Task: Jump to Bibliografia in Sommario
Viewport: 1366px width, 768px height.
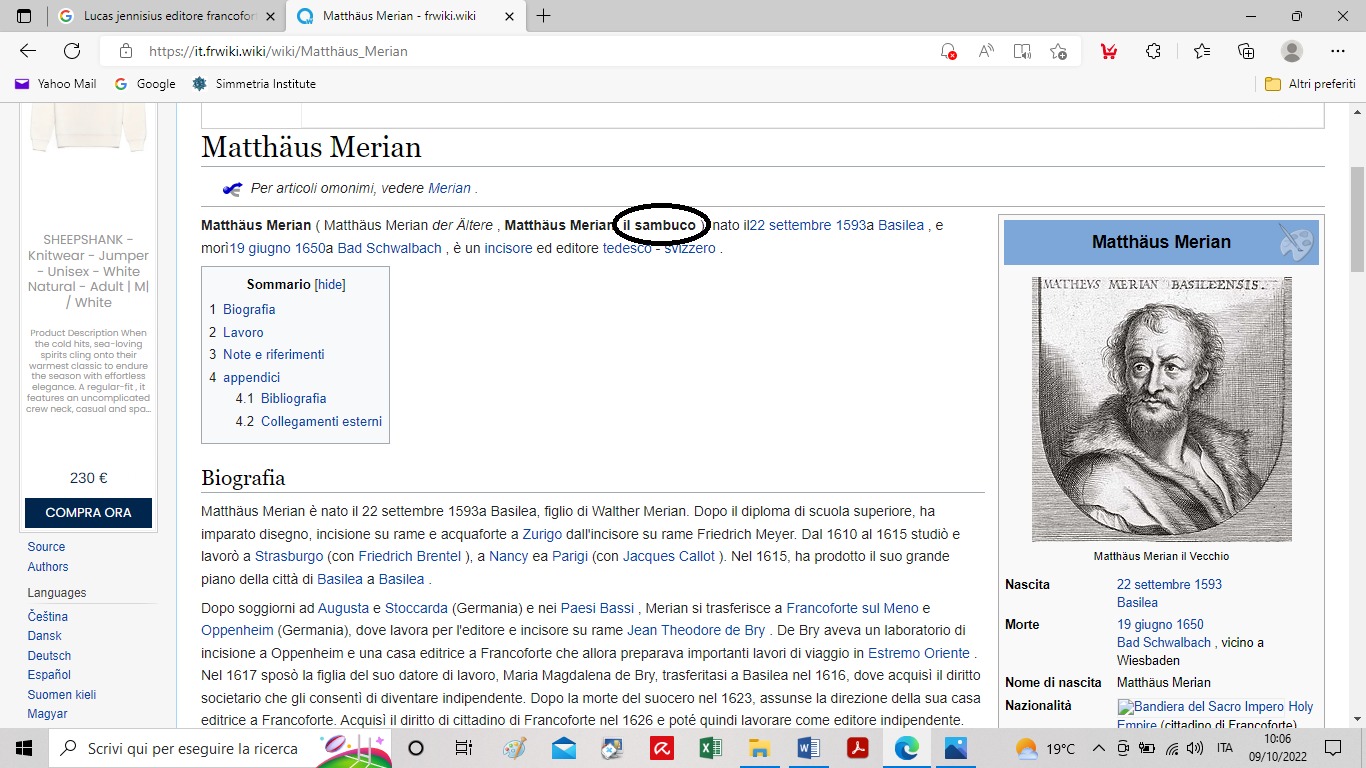Action: (294, 399)
